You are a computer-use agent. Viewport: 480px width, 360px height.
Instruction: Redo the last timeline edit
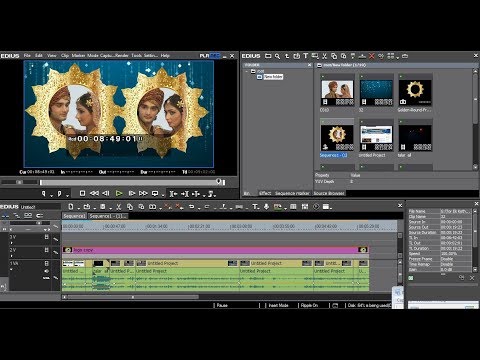click(x=207, y=207)
